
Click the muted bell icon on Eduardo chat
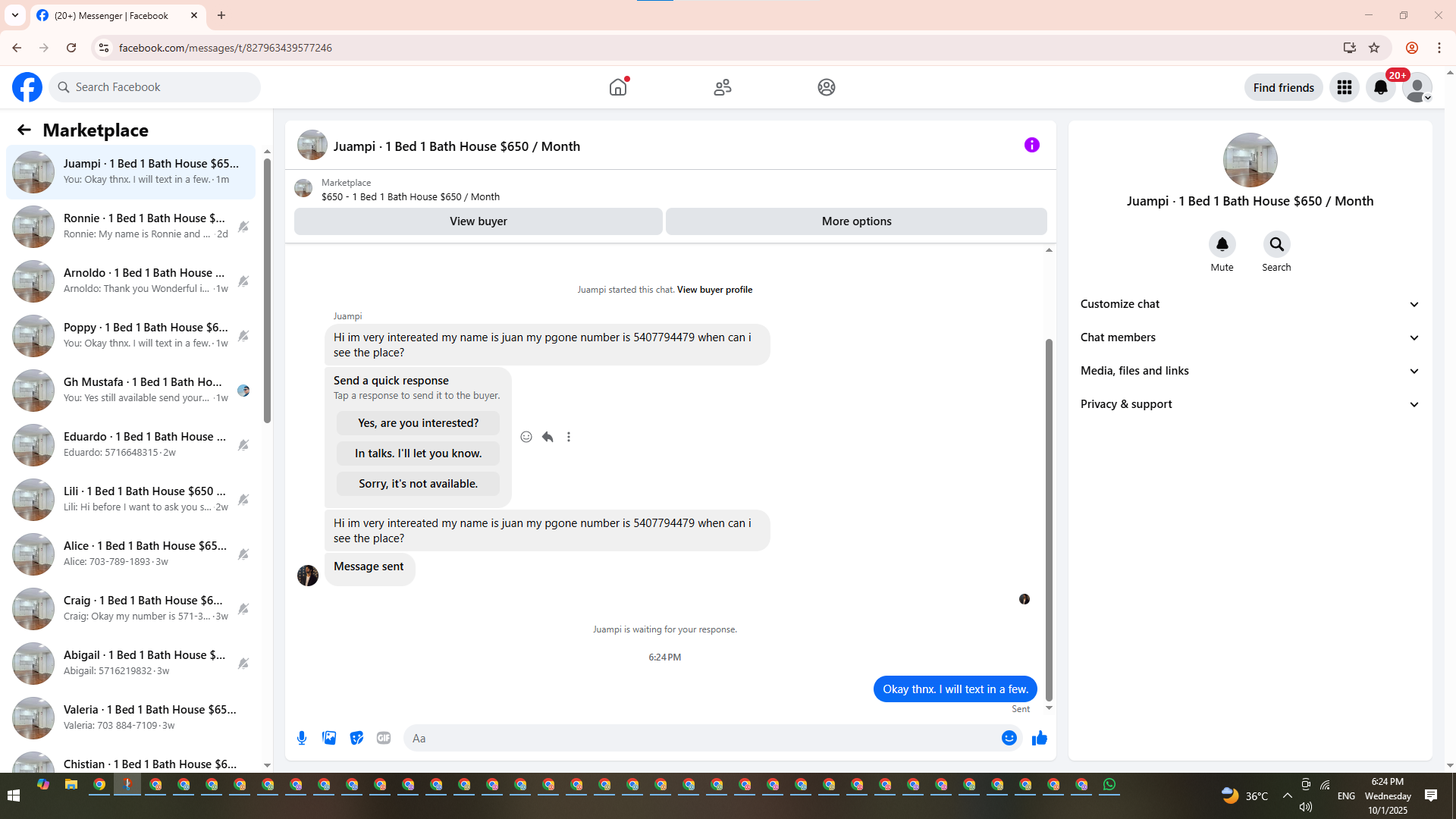pos(243,445)
